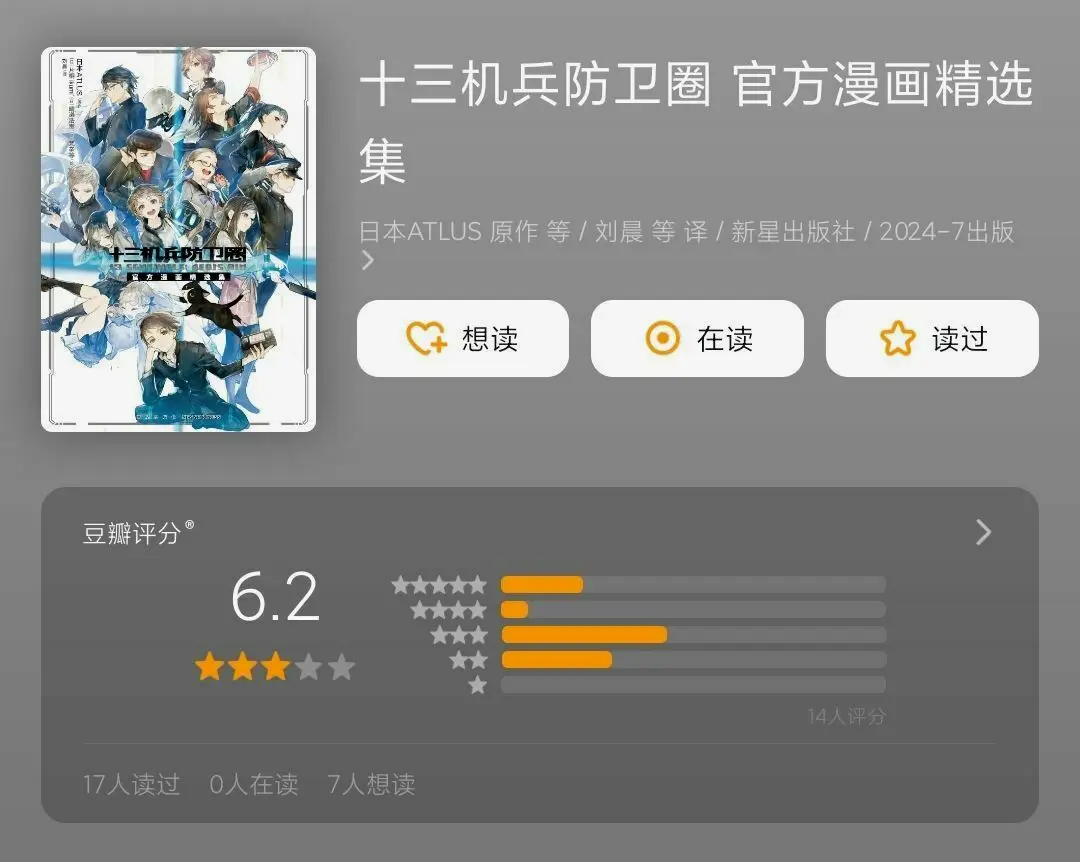Click the 想读 button

point(463,338)
